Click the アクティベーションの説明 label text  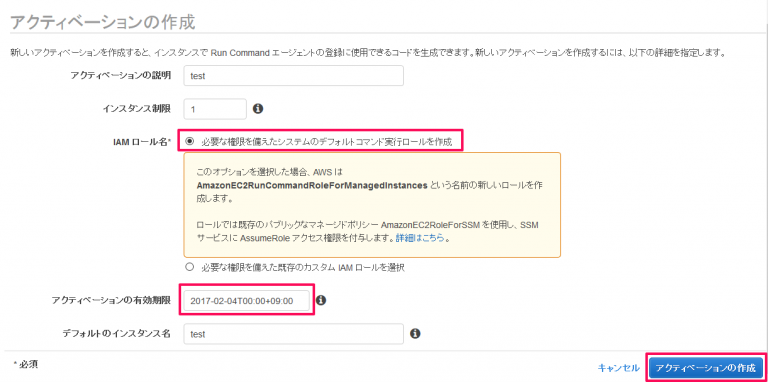click(x=120, y=75)
